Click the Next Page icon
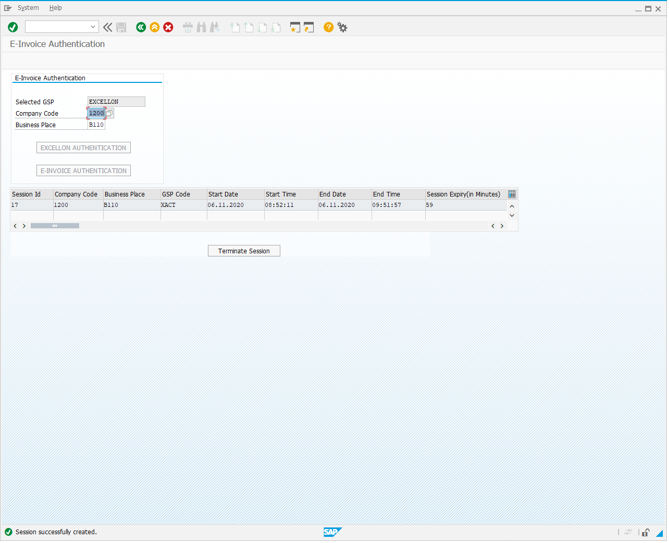 pyautogui.click(x=262, y=27)
